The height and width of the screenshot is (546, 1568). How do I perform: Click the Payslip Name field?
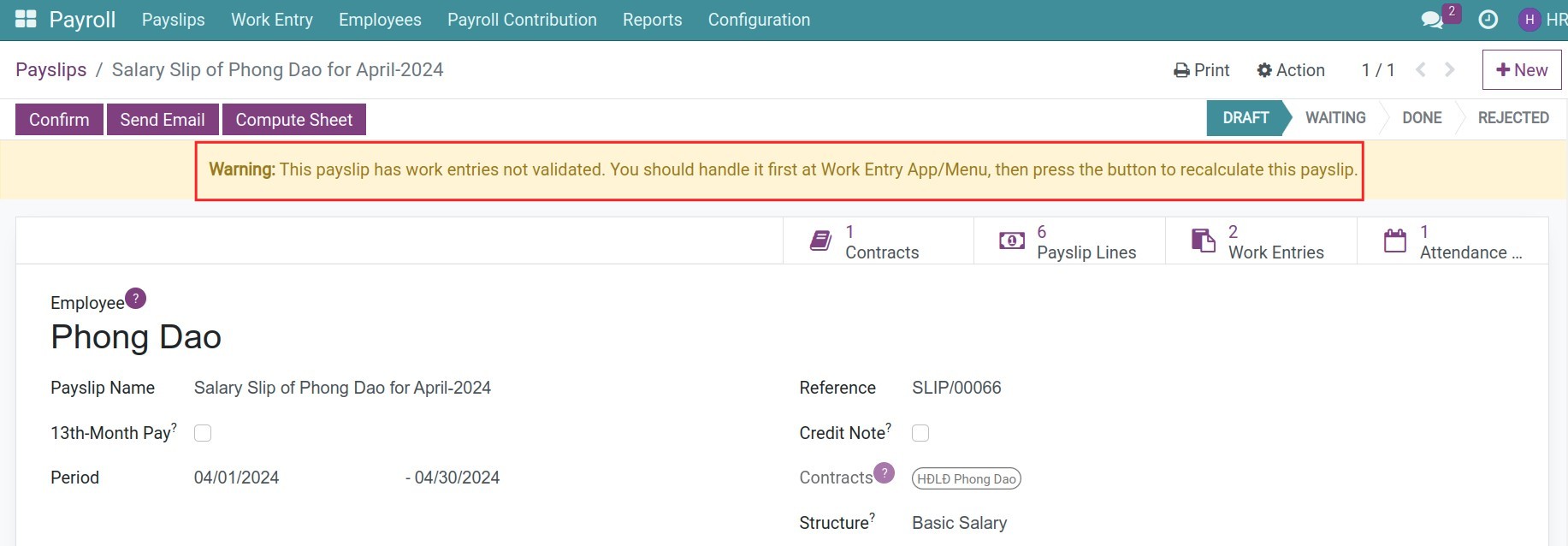coord(342,388)
